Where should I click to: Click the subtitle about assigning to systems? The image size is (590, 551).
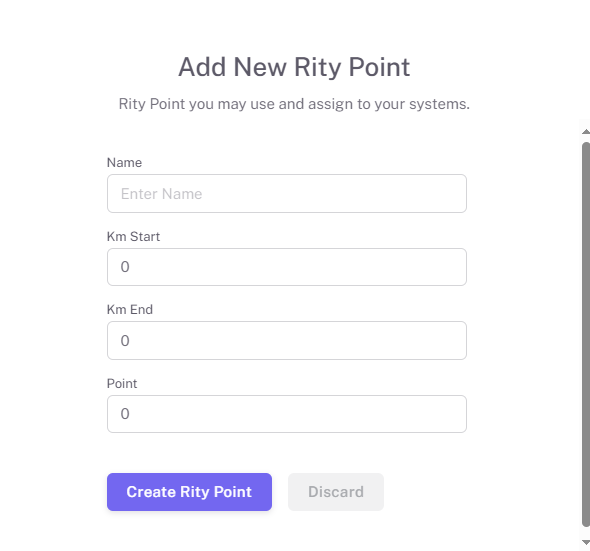pos(294,104)
